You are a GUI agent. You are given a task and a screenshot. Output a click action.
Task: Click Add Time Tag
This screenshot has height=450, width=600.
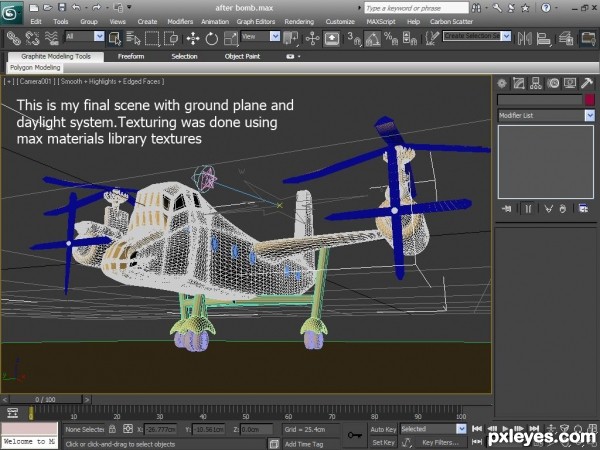pyautogui.click(x=304, y=444)
